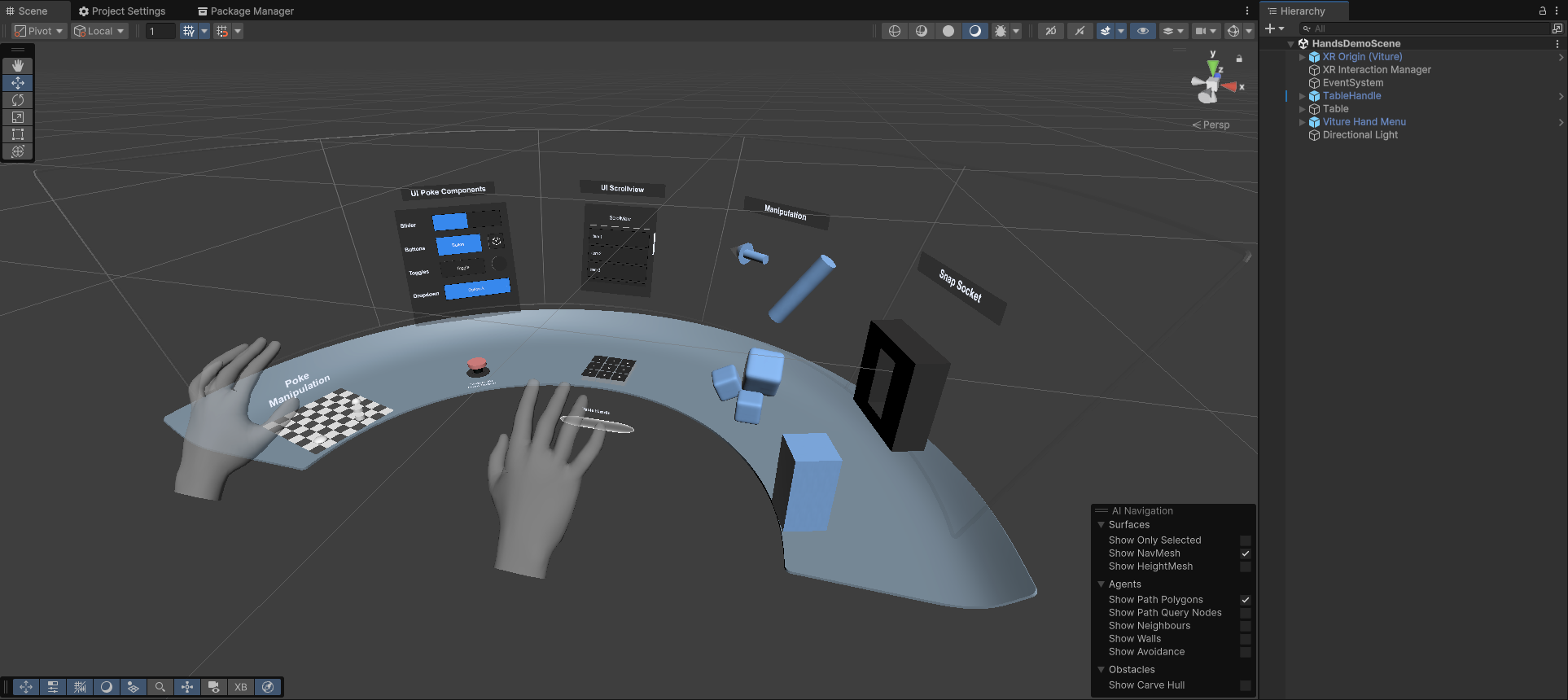Switch to Wireframe draw mode icon

pos(895,31)
